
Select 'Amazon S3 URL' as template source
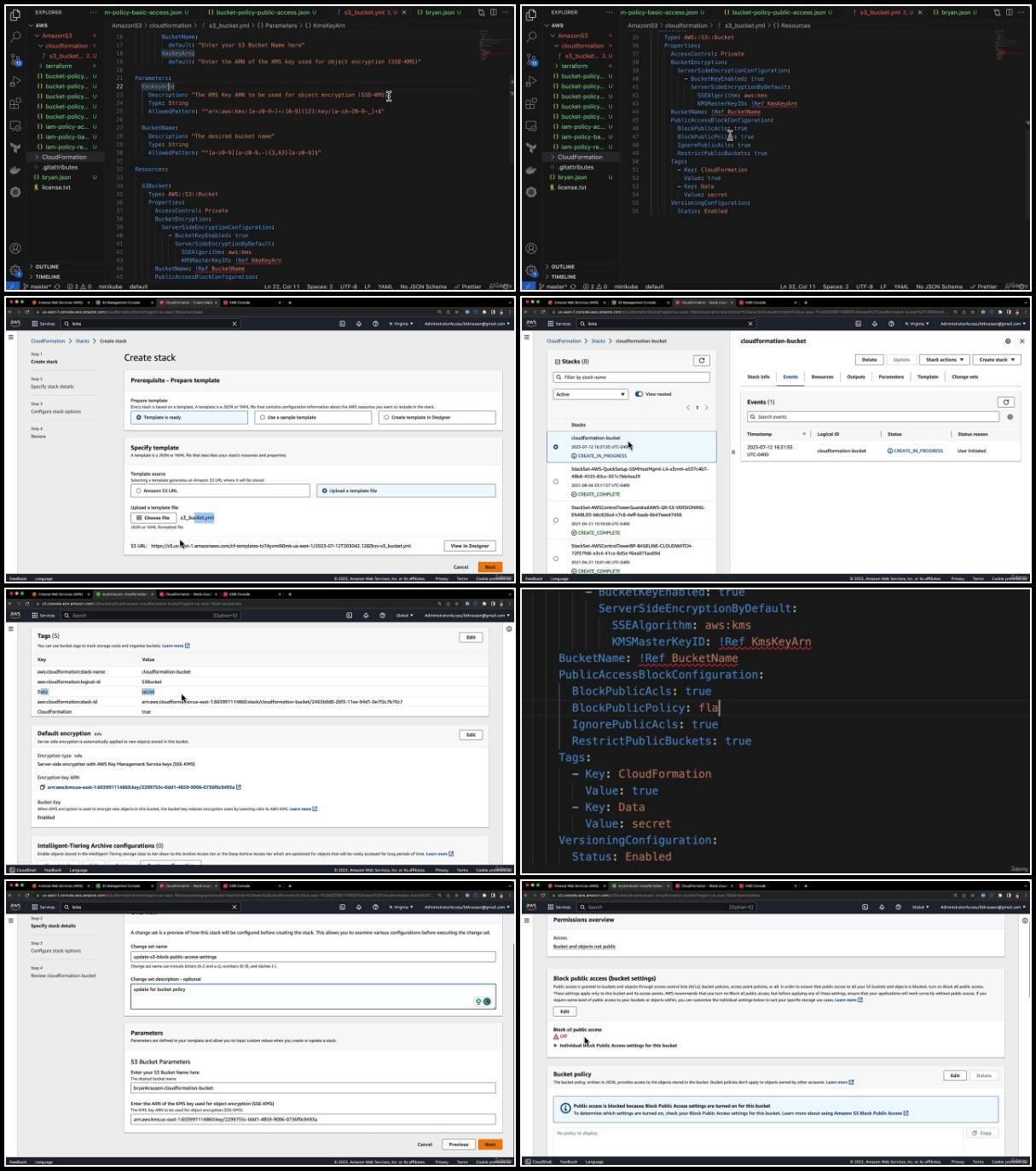pos(220,491)
